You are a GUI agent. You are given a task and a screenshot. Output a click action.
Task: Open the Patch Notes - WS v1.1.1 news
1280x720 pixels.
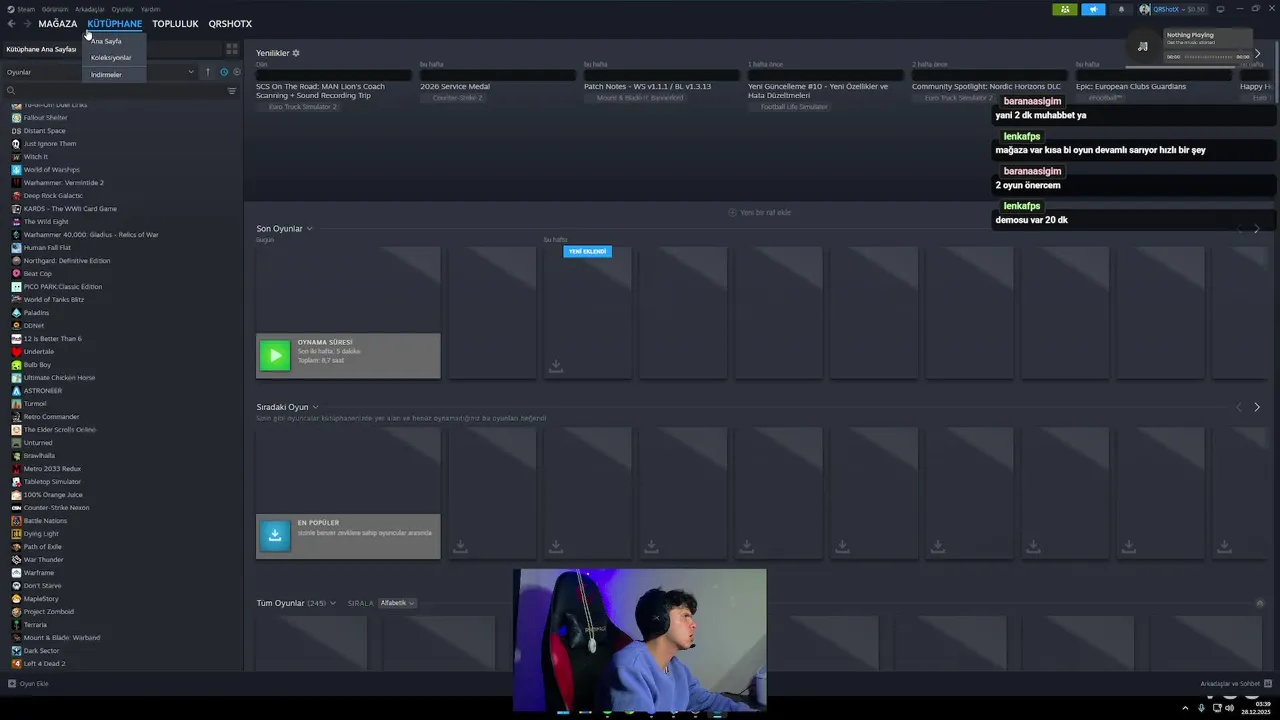(647, 86)
